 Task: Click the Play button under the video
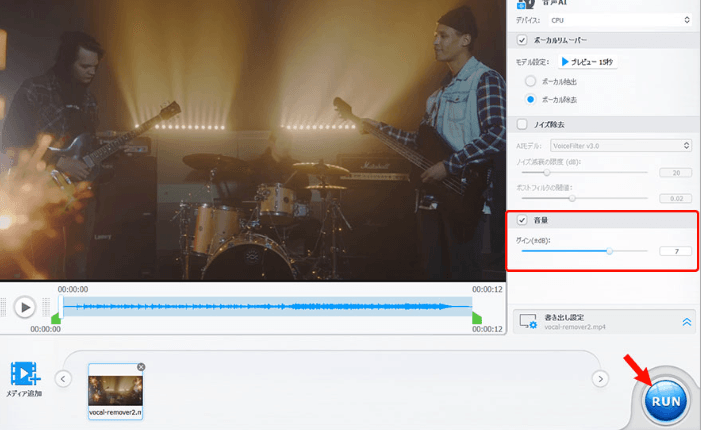25,307
